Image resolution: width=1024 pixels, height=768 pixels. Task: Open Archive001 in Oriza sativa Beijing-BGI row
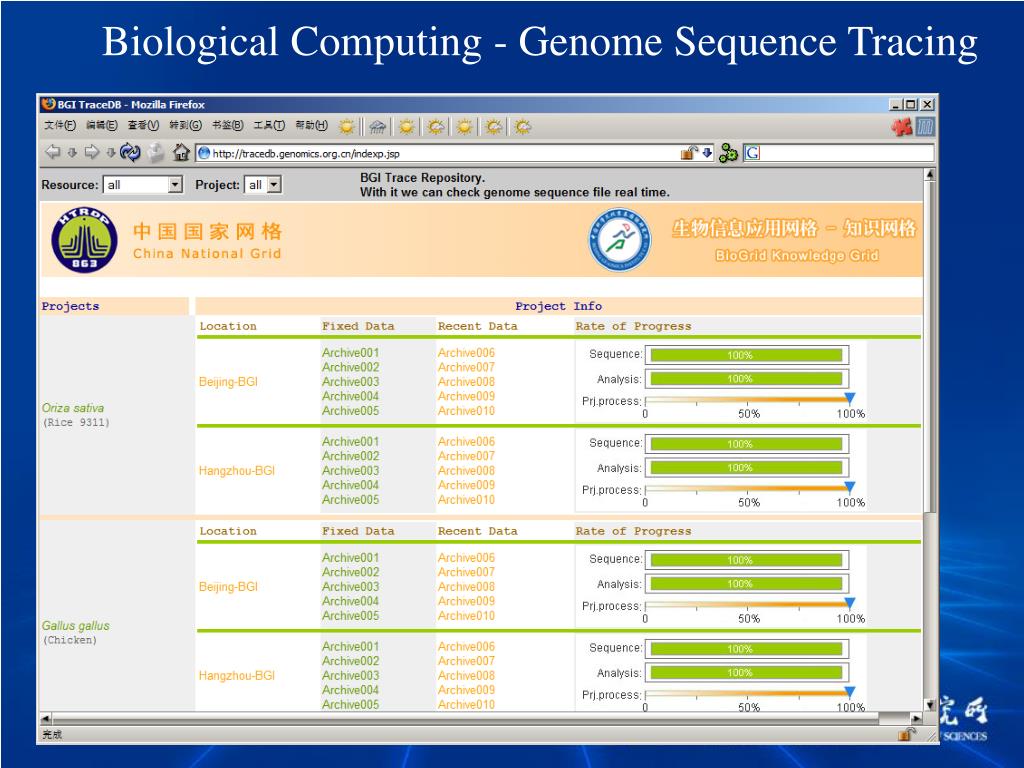coord(351,353)
